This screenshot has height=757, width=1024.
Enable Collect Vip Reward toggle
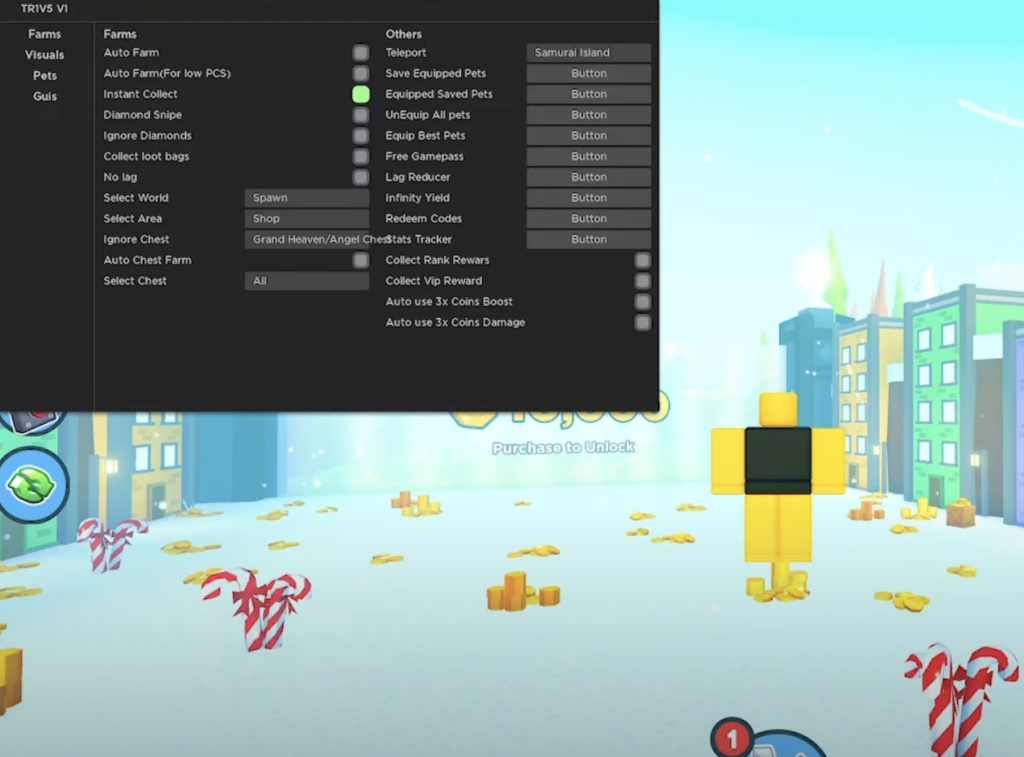[643, 281]
